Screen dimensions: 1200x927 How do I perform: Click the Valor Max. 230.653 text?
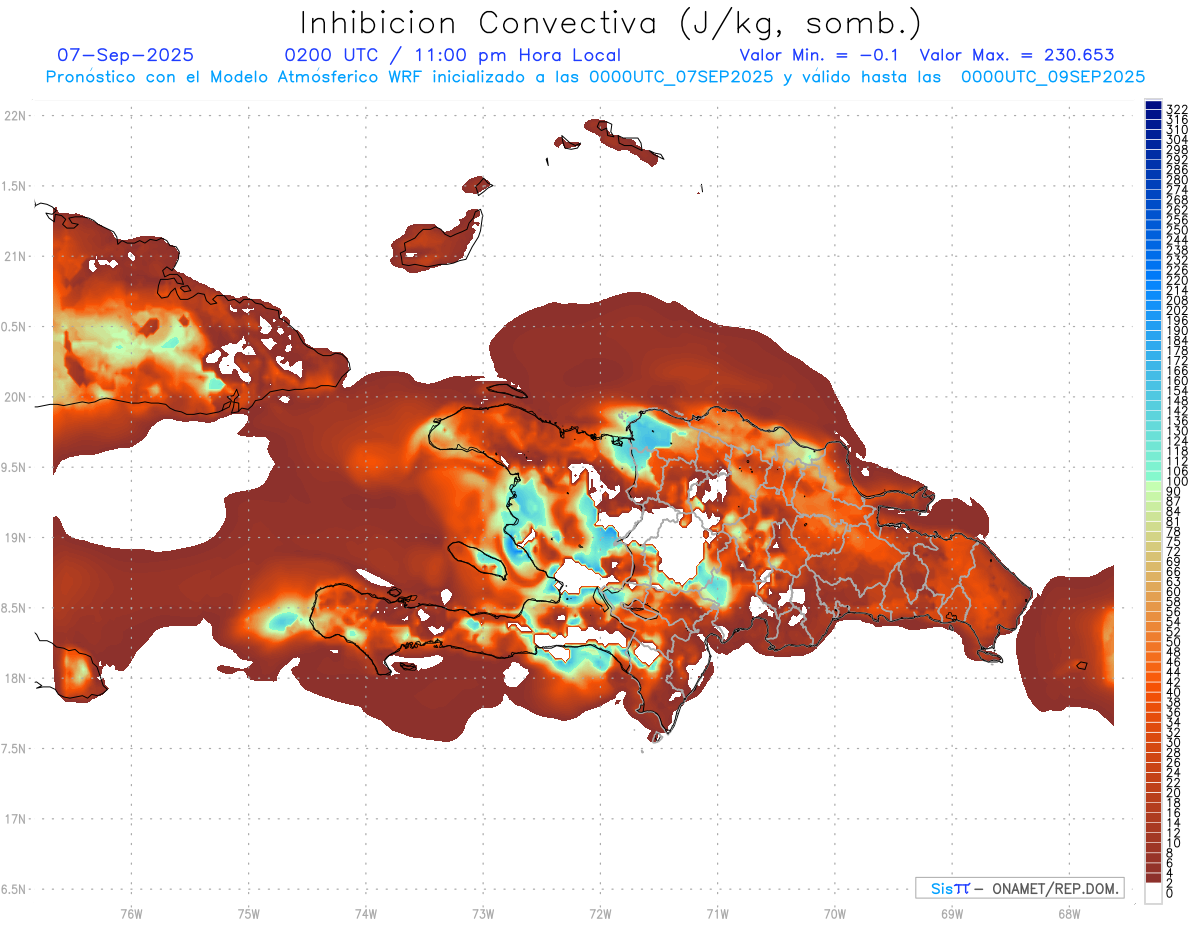pyautogui.click(x=1017, y=55)
